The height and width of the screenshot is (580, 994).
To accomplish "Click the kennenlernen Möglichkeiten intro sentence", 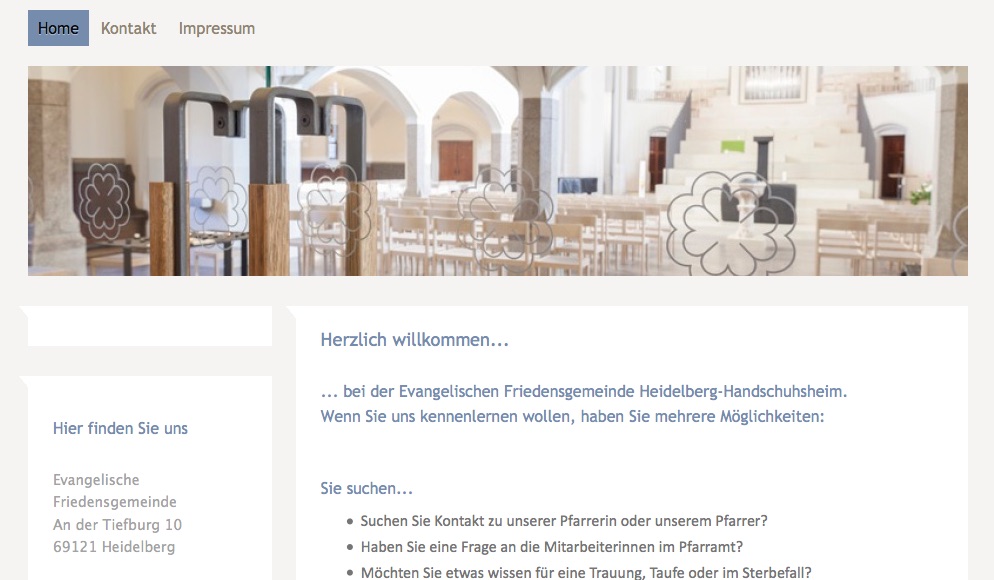I will tap(572, 416).
